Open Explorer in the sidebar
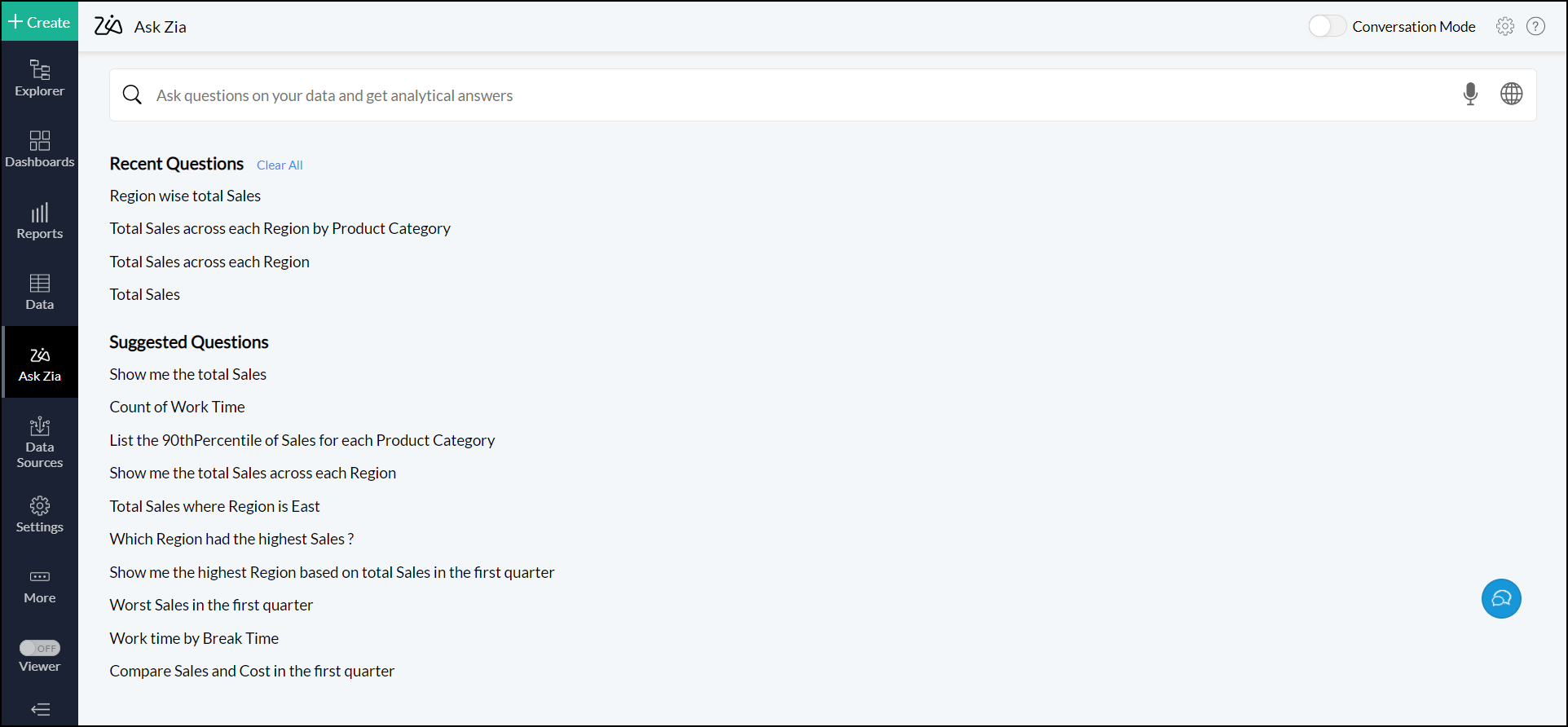The width and height of the screenshot is (1568, 727). coord(39,78)
